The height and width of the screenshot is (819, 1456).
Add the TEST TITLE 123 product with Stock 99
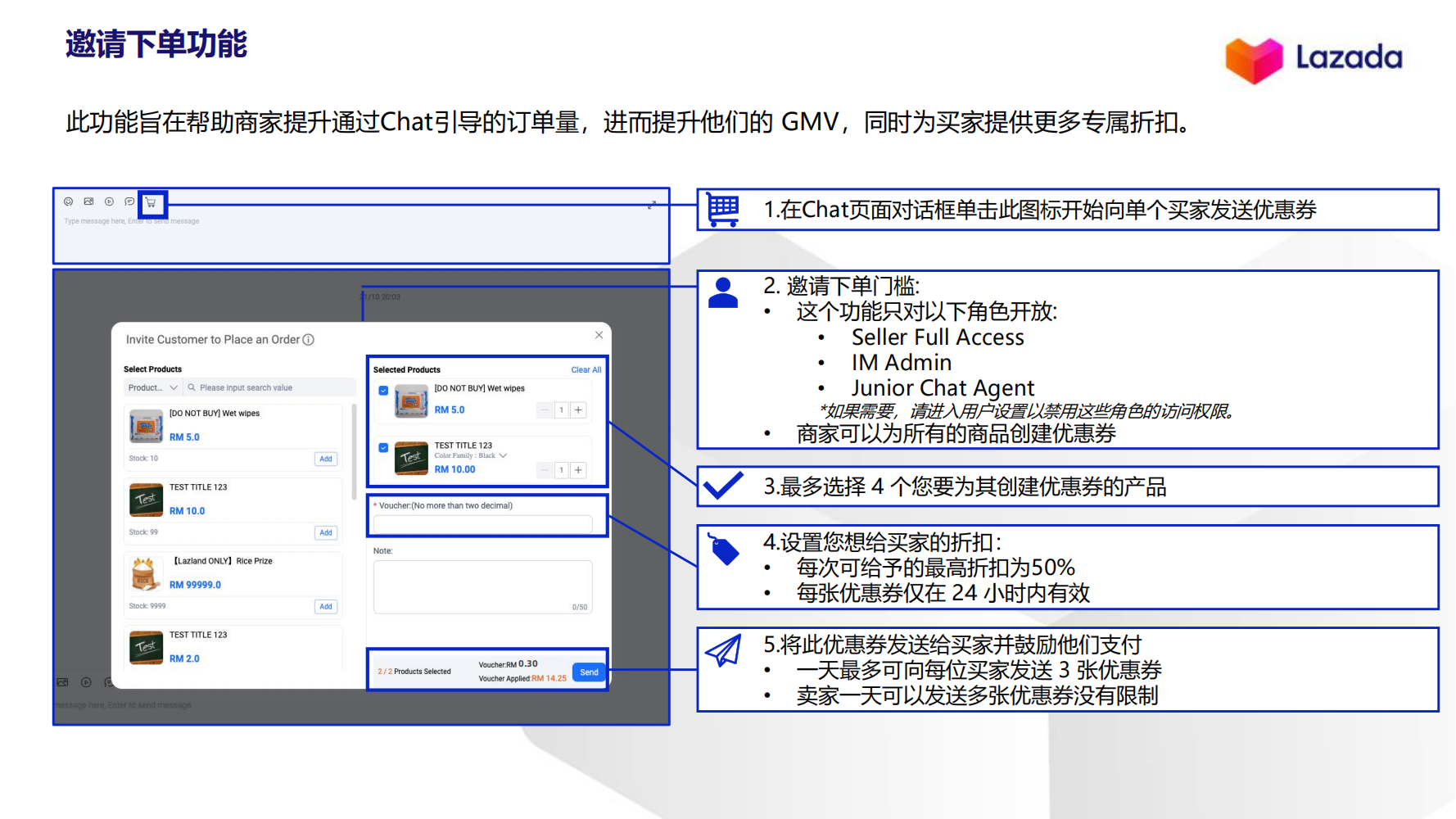coord(326,532)
